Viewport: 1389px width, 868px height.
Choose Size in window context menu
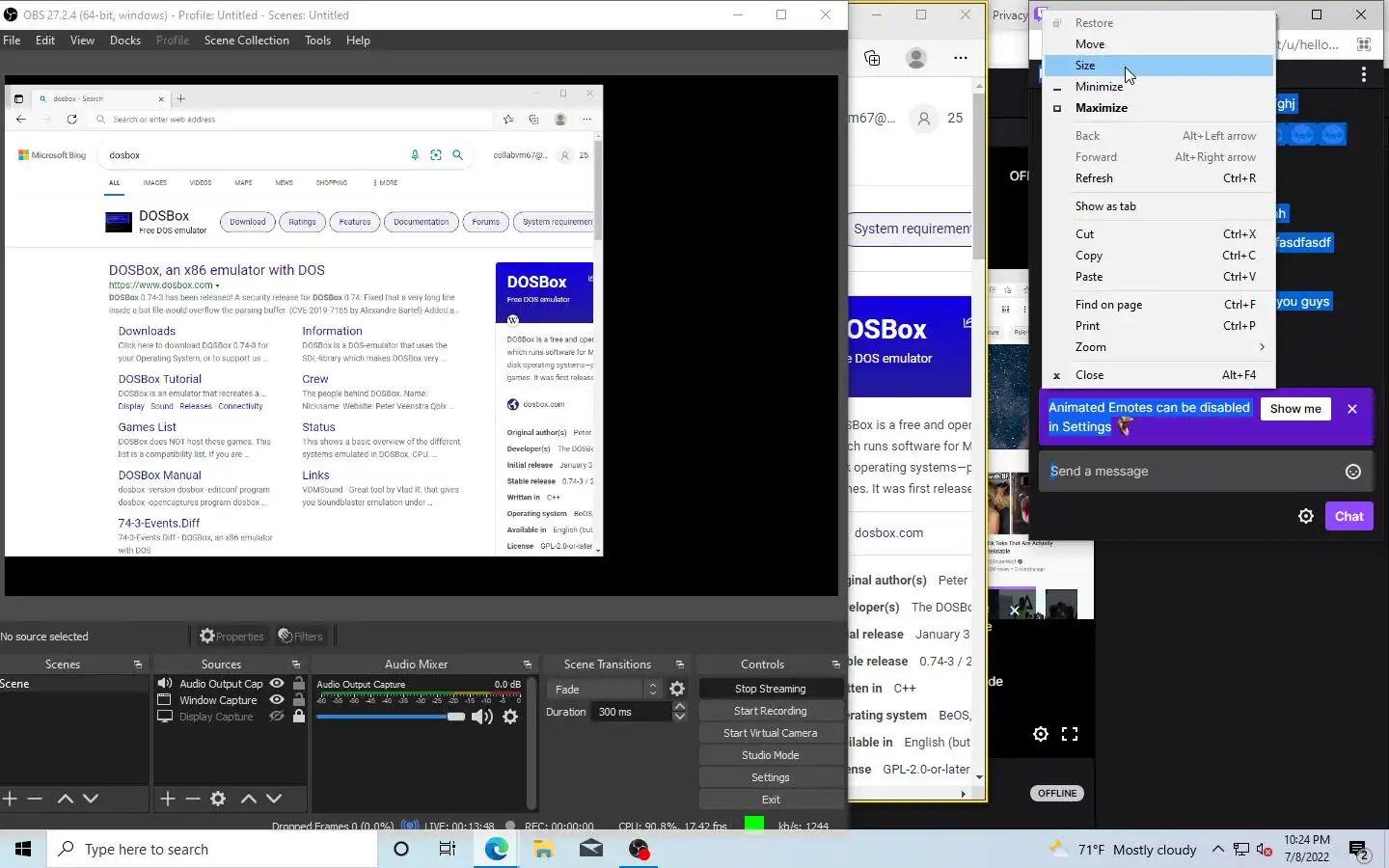(x=1158, y=66)
